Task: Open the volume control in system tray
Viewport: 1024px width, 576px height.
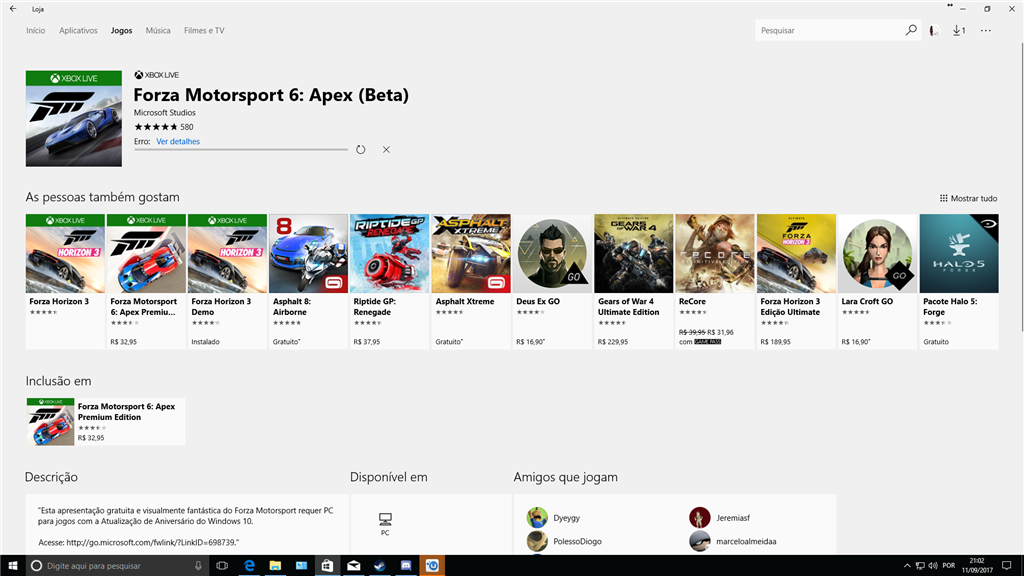Action: point(933,566)
